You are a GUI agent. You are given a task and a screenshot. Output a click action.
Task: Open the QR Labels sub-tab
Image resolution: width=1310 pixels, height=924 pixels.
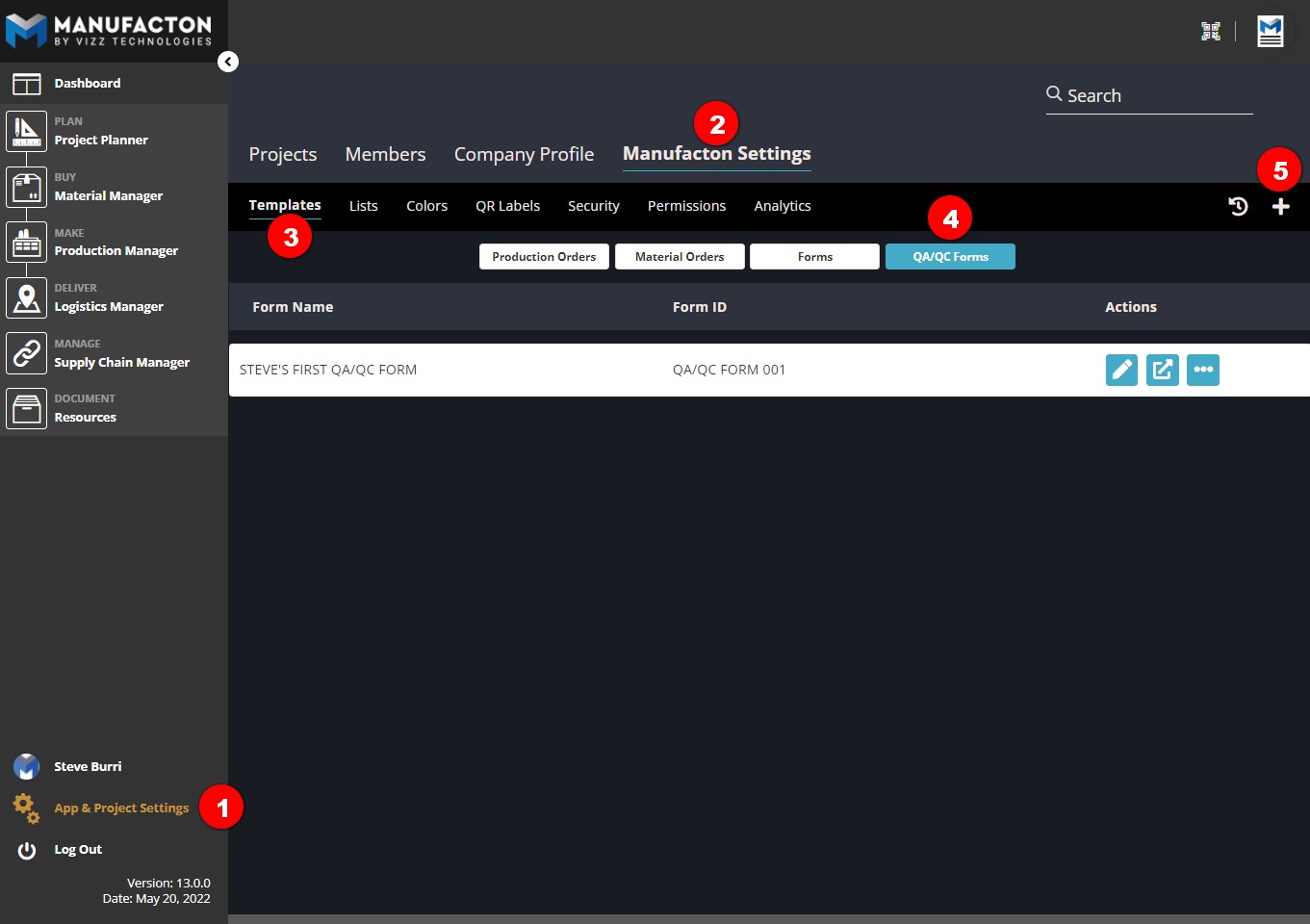[x=507, y=206]
